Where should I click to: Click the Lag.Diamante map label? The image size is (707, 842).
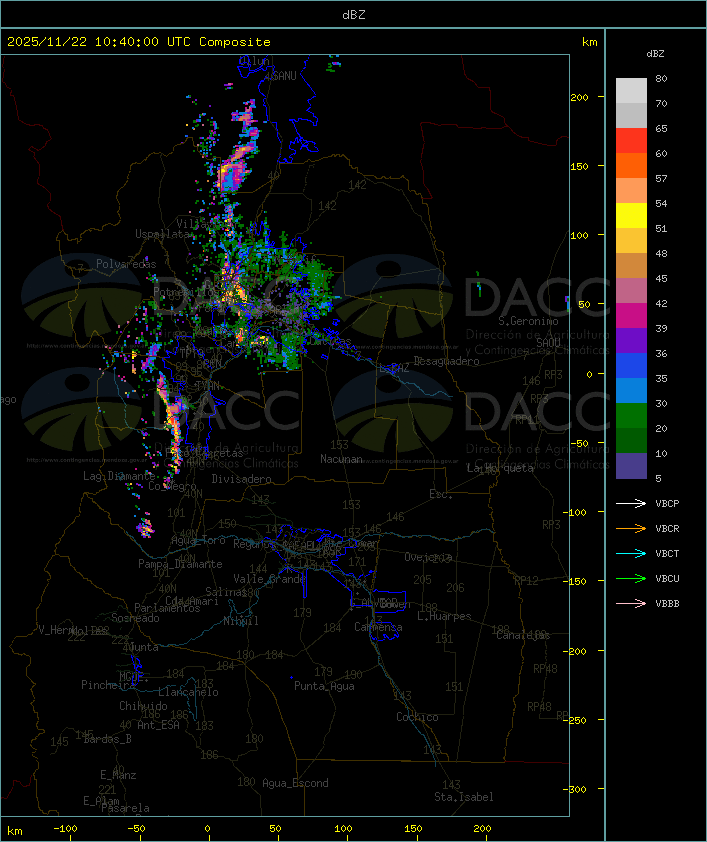[x=119, y=476]
